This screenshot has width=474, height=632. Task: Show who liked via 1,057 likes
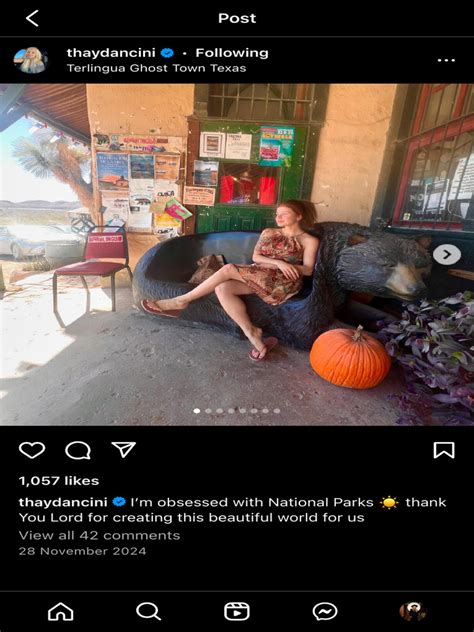click(59, 480)
